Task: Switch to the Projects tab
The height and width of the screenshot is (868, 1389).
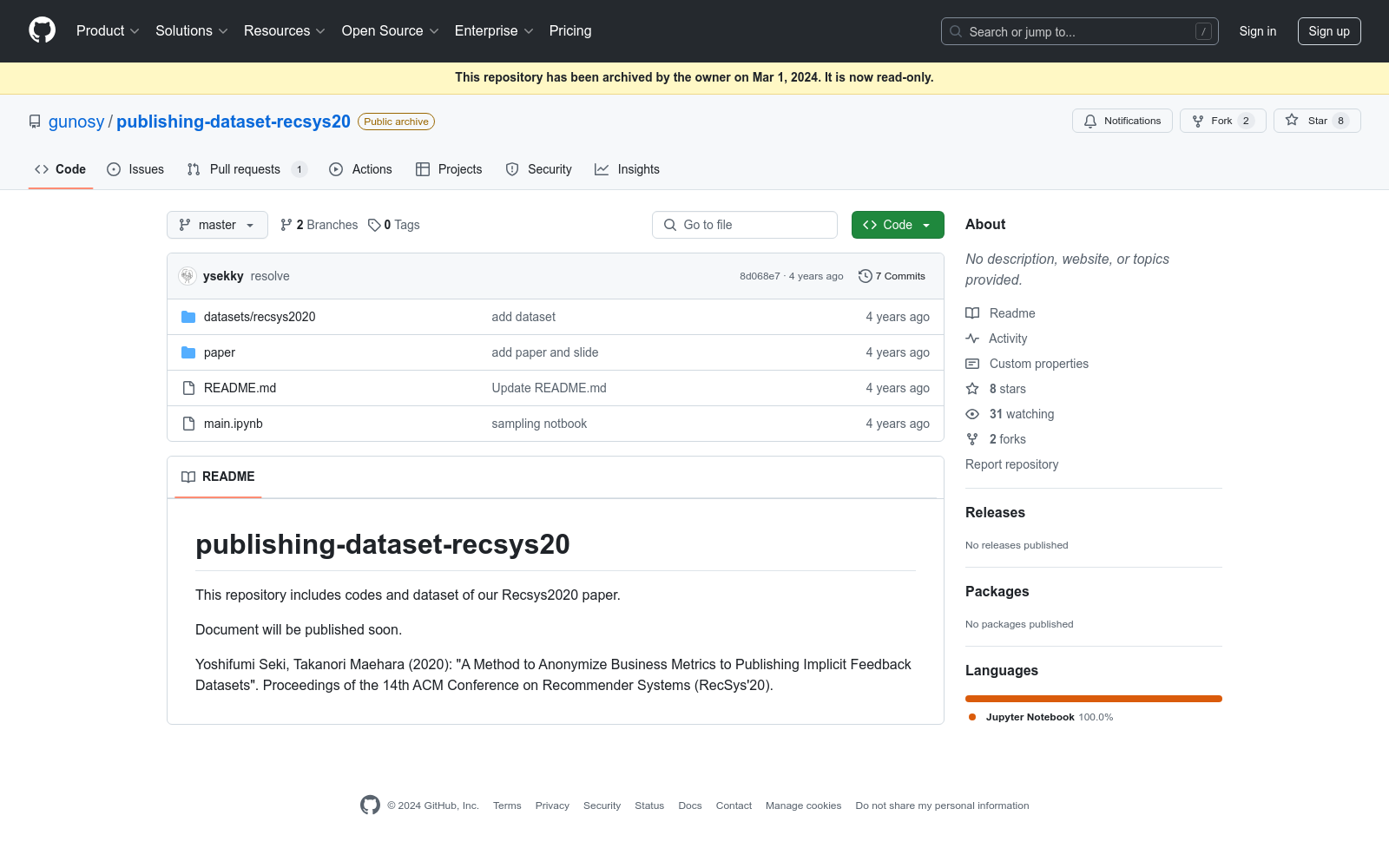Action: pyautogui.click(x=449, y=169)
